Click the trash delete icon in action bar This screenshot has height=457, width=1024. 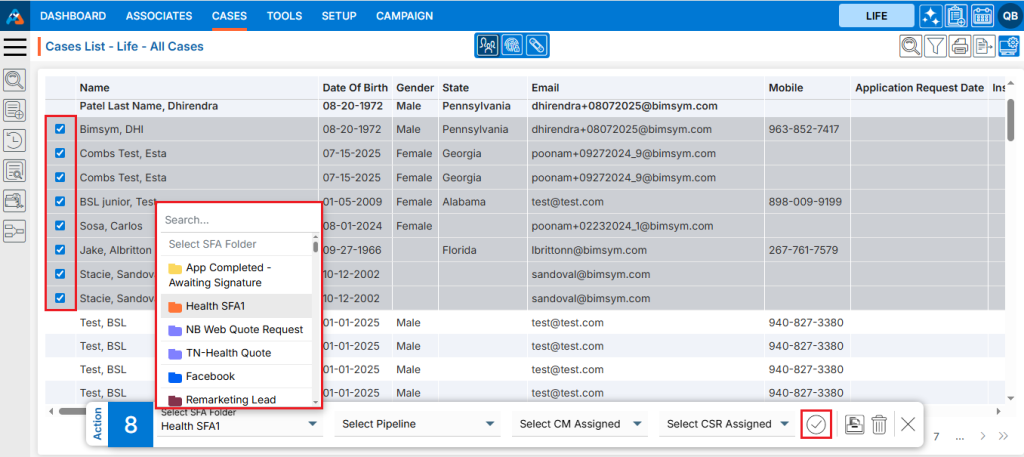click(x=879, y=424)
